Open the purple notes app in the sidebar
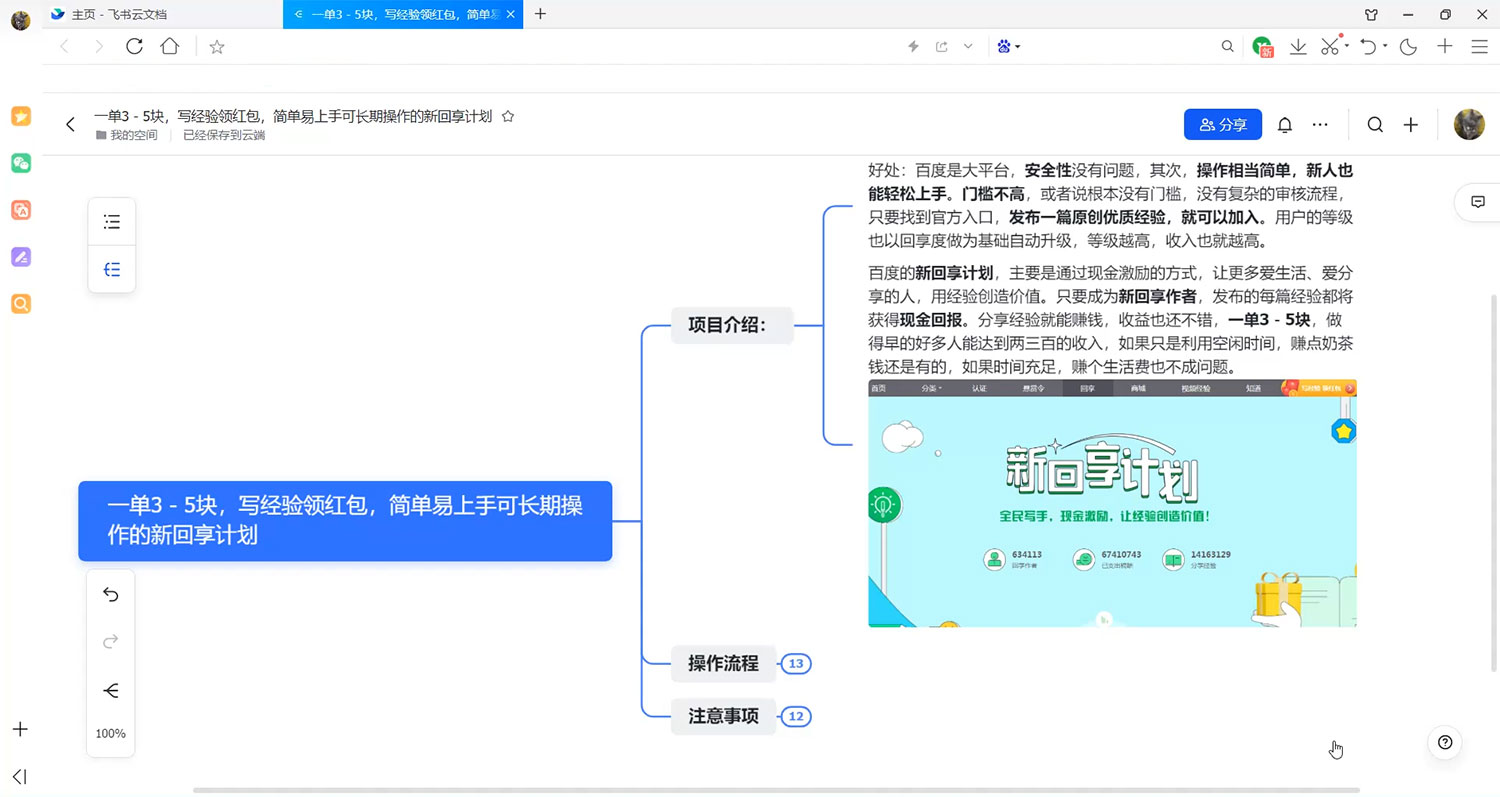This screenshot has height=797, width=1500. tap(21, 257)
